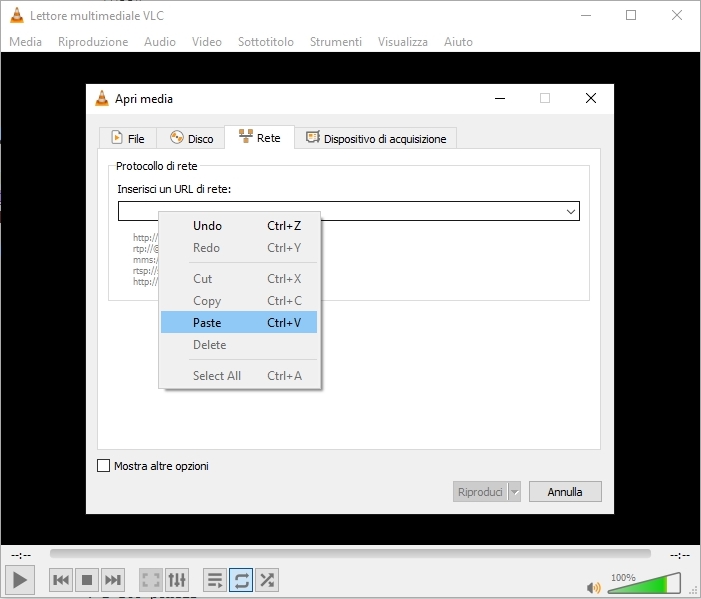Image resolution: width=701 pixels, height=599 pixels.
Task: Maximize the main VLC window
Action: coord(631,15)
